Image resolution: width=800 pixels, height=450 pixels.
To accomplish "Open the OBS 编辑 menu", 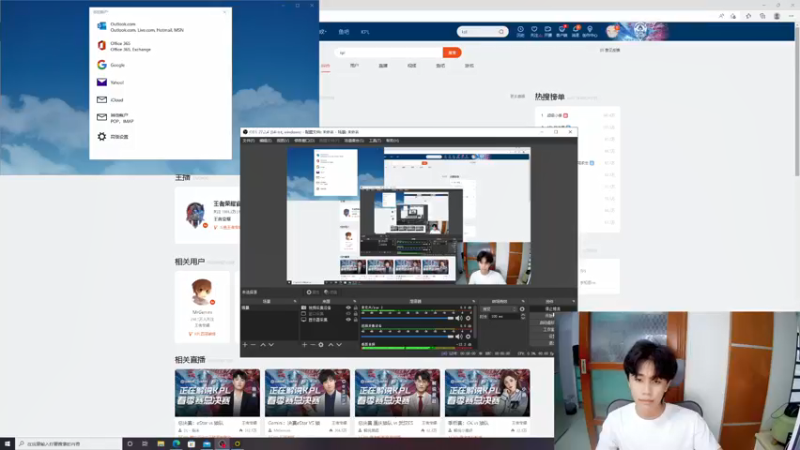I will click(265, 140).
